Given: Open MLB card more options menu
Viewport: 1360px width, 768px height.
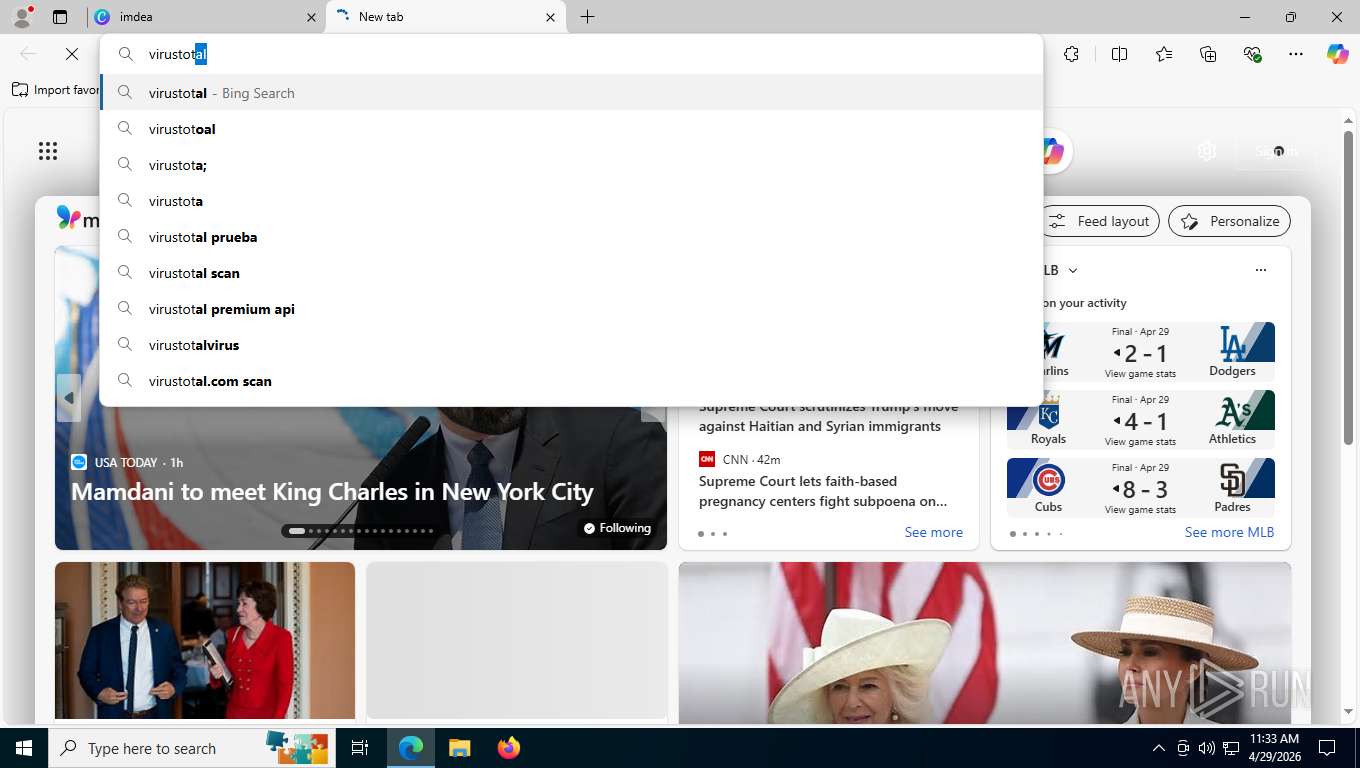Looking at the screenshot, I should coord(1261,270).
